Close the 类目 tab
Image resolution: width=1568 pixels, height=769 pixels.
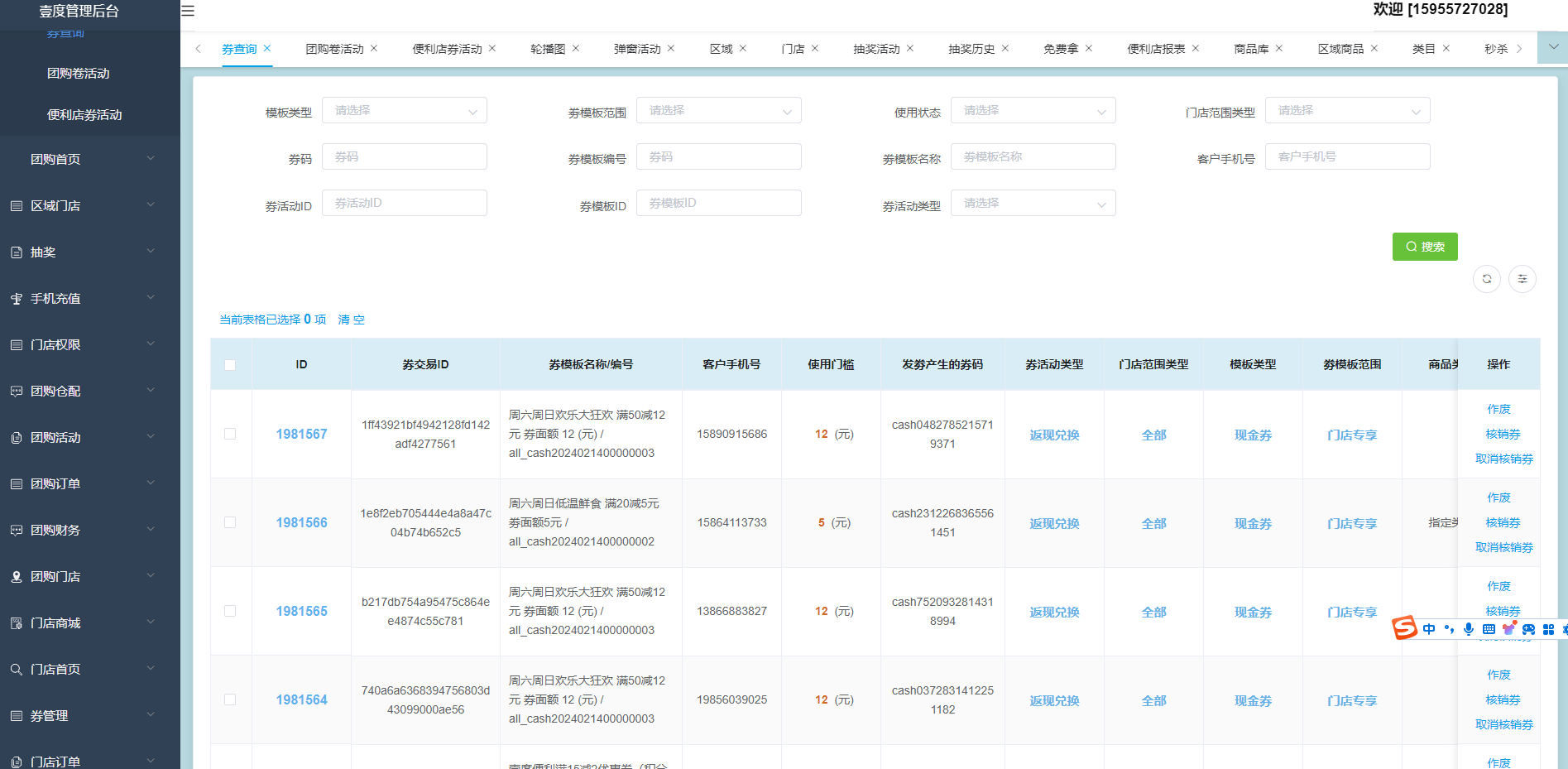[x=1446, y=48]
